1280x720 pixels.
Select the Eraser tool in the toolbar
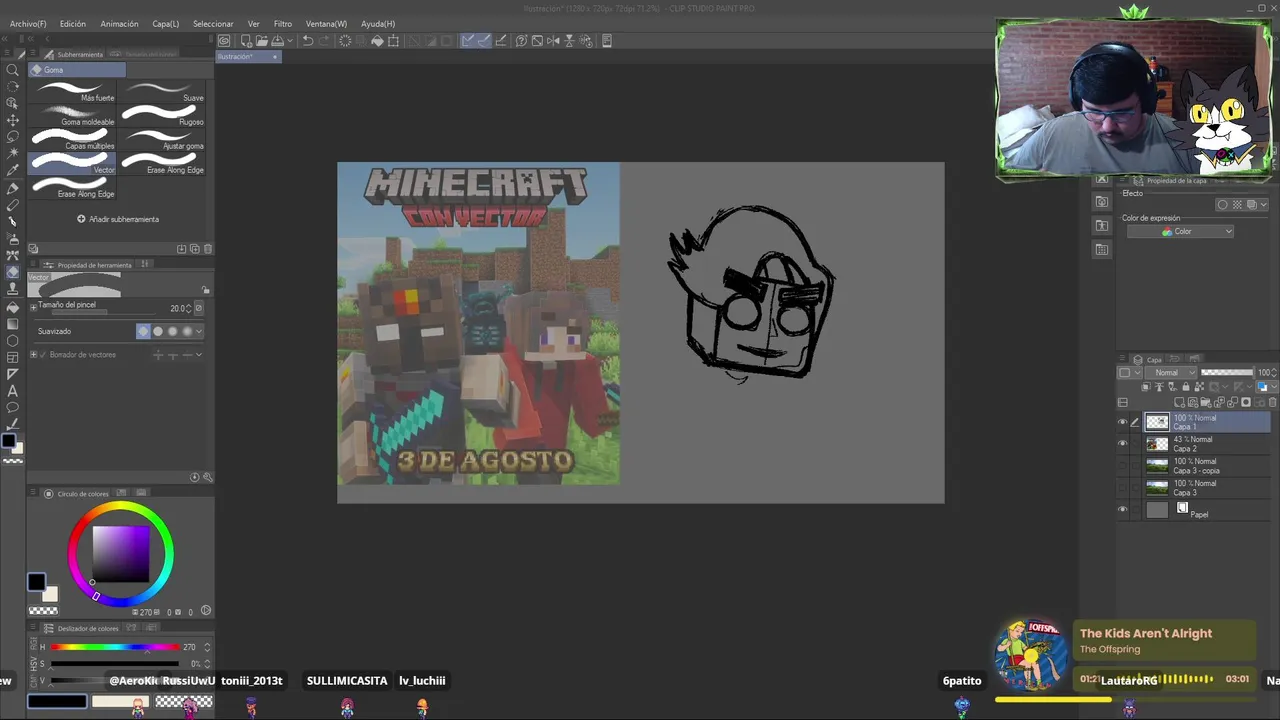pyautogui.click(x=12, y=272)
